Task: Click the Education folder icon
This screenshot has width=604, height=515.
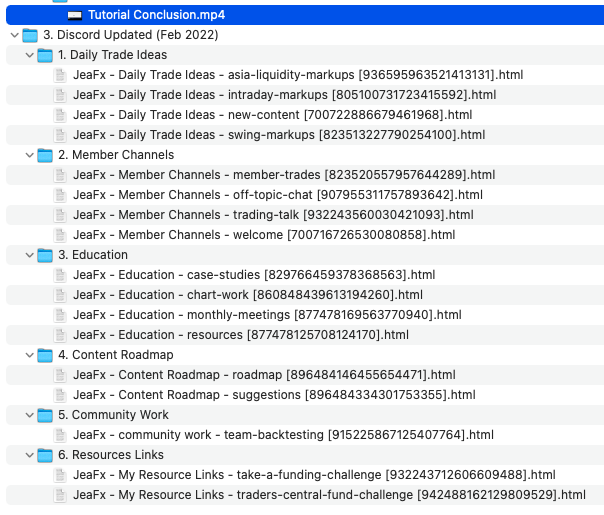Action: 45,255
